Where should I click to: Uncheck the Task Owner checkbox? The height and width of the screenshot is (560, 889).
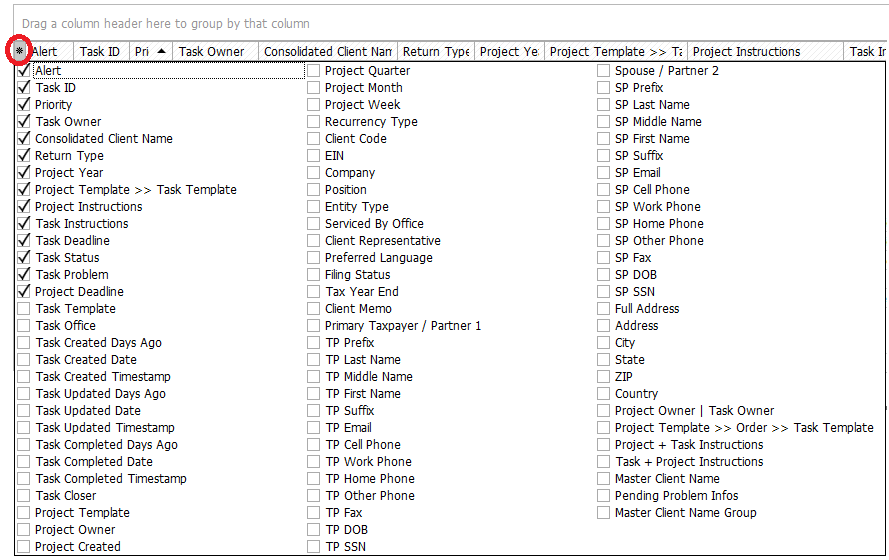pyautogui.click(x=24, y=122)
